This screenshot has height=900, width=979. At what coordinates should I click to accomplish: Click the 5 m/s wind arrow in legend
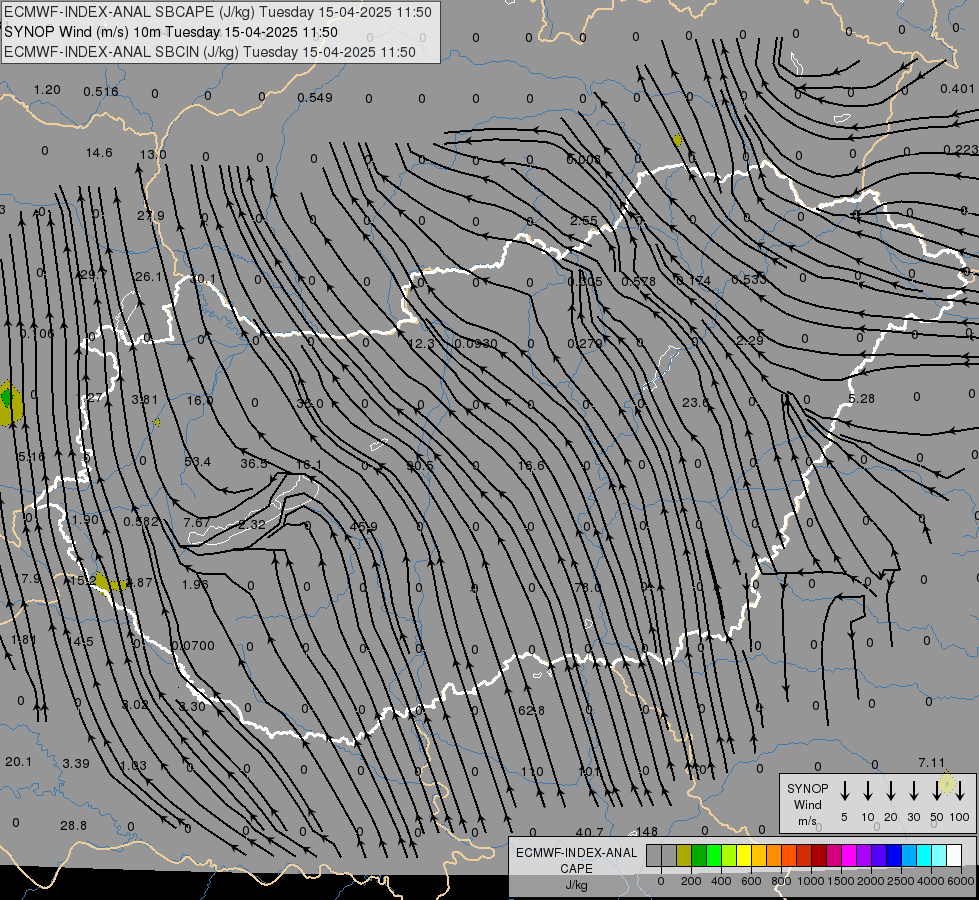(845, 791)
